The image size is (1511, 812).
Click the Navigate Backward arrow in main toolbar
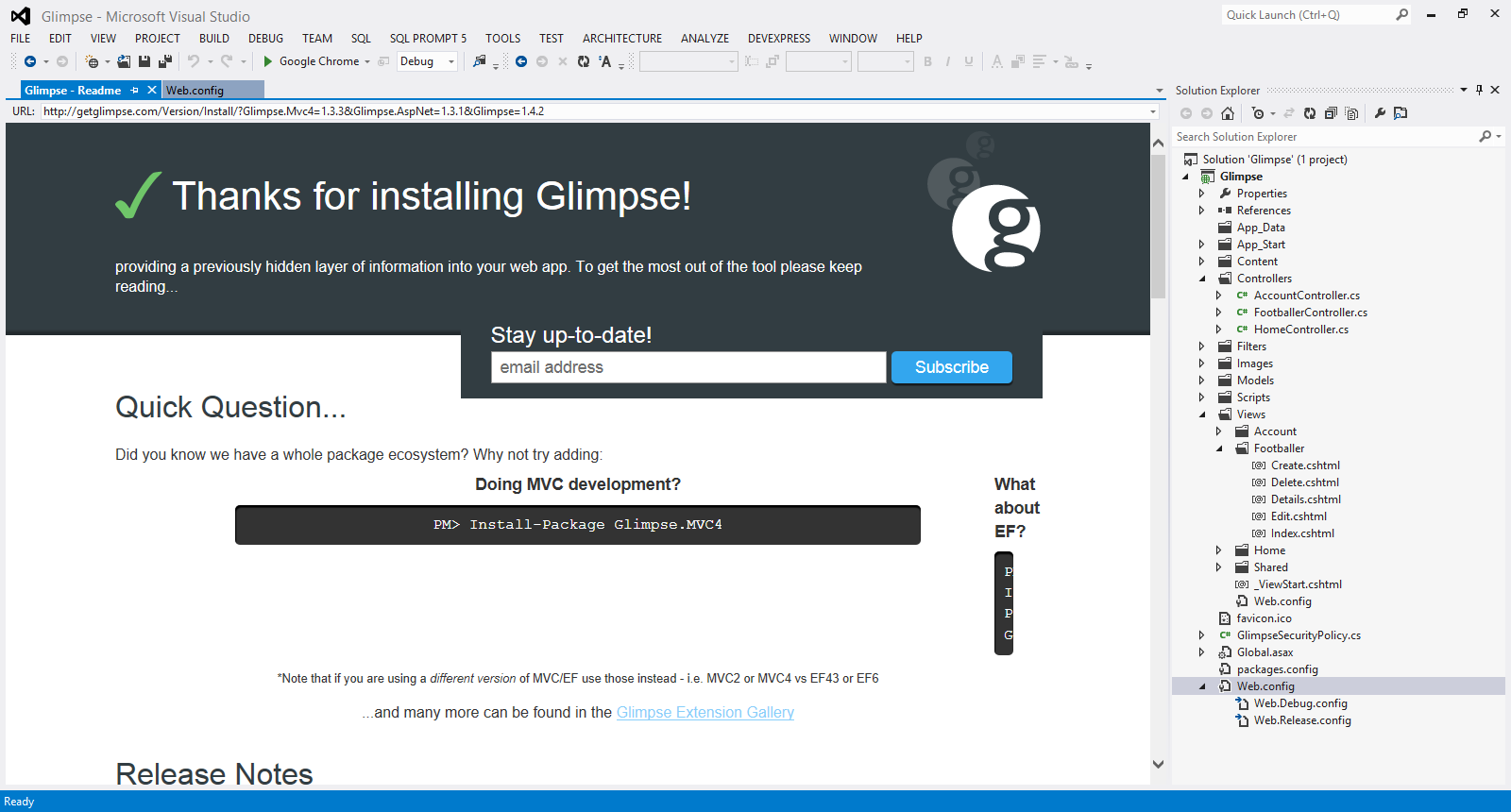pos(30,61)
